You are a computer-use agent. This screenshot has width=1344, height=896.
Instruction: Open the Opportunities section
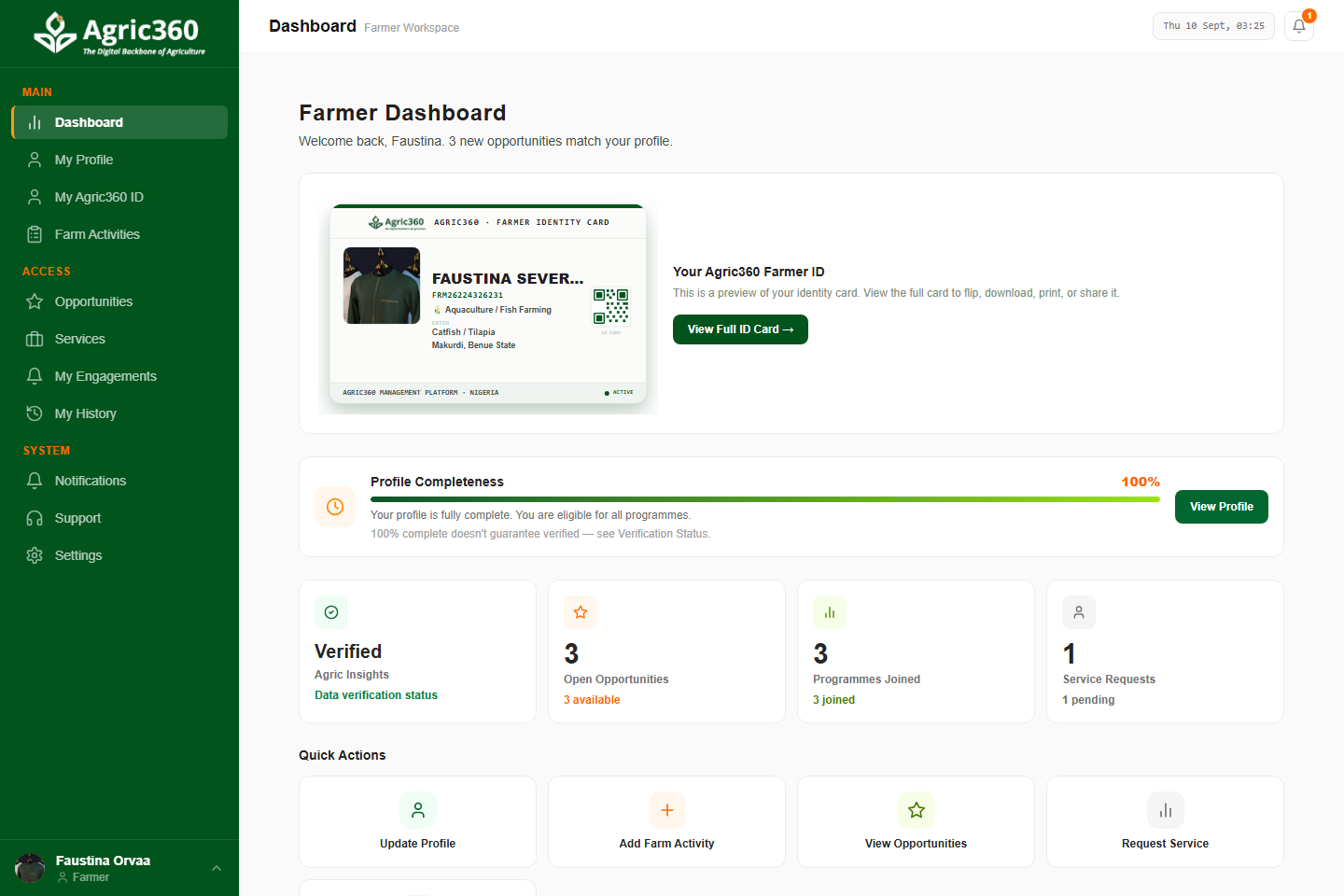(119, 301)
